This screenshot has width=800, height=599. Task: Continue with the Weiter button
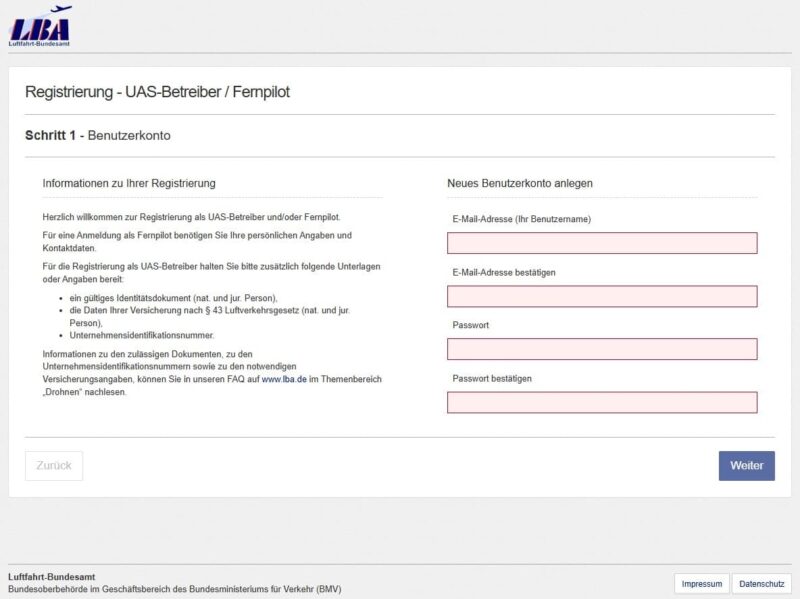(x=746, y=466)
